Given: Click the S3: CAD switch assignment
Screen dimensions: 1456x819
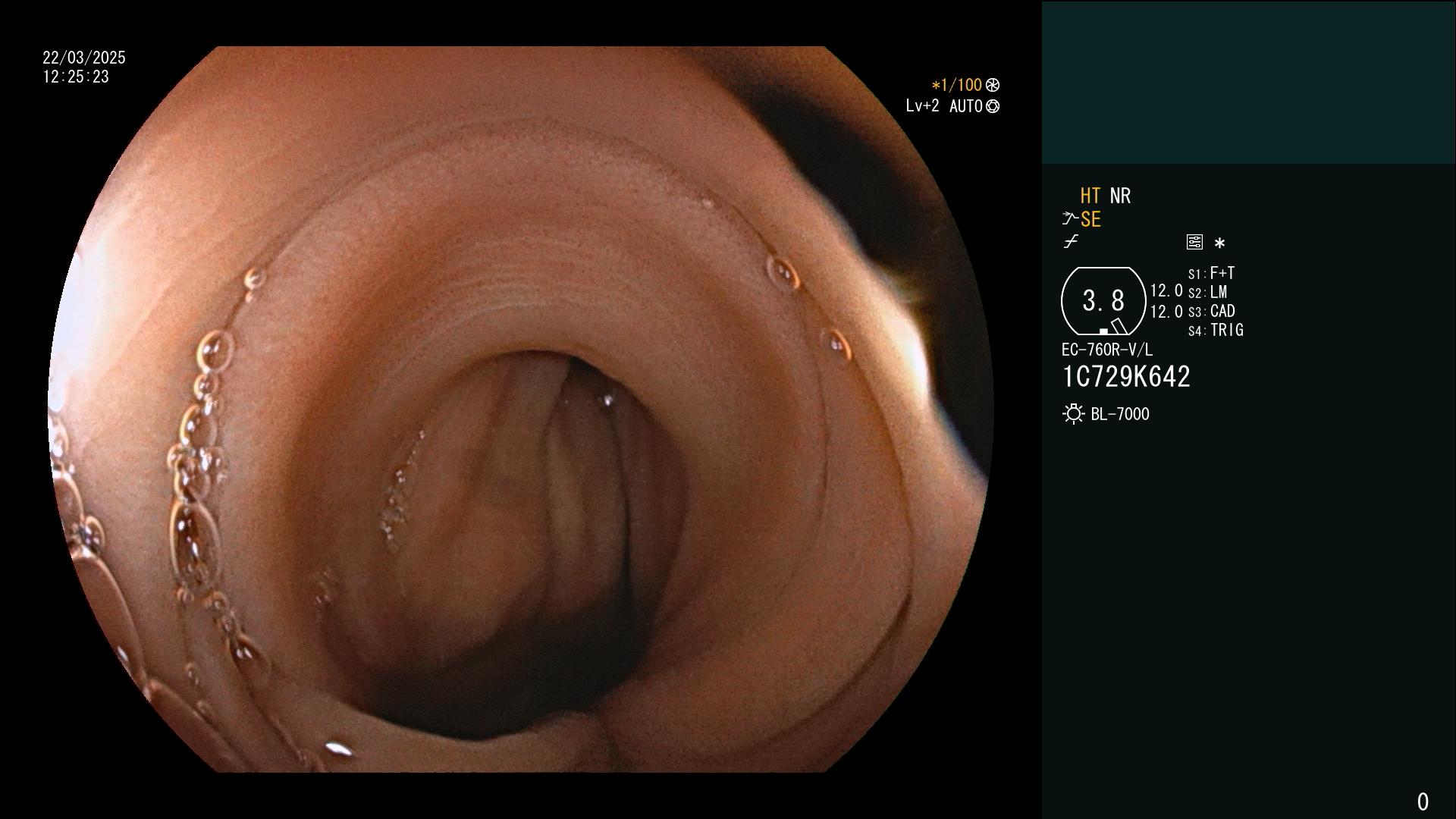Looking at the screenshot, I should (x=1211, y=311).
